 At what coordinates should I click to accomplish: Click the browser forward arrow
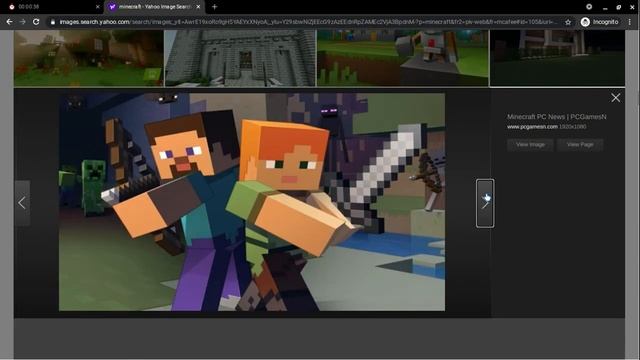(x=22, y=22)
